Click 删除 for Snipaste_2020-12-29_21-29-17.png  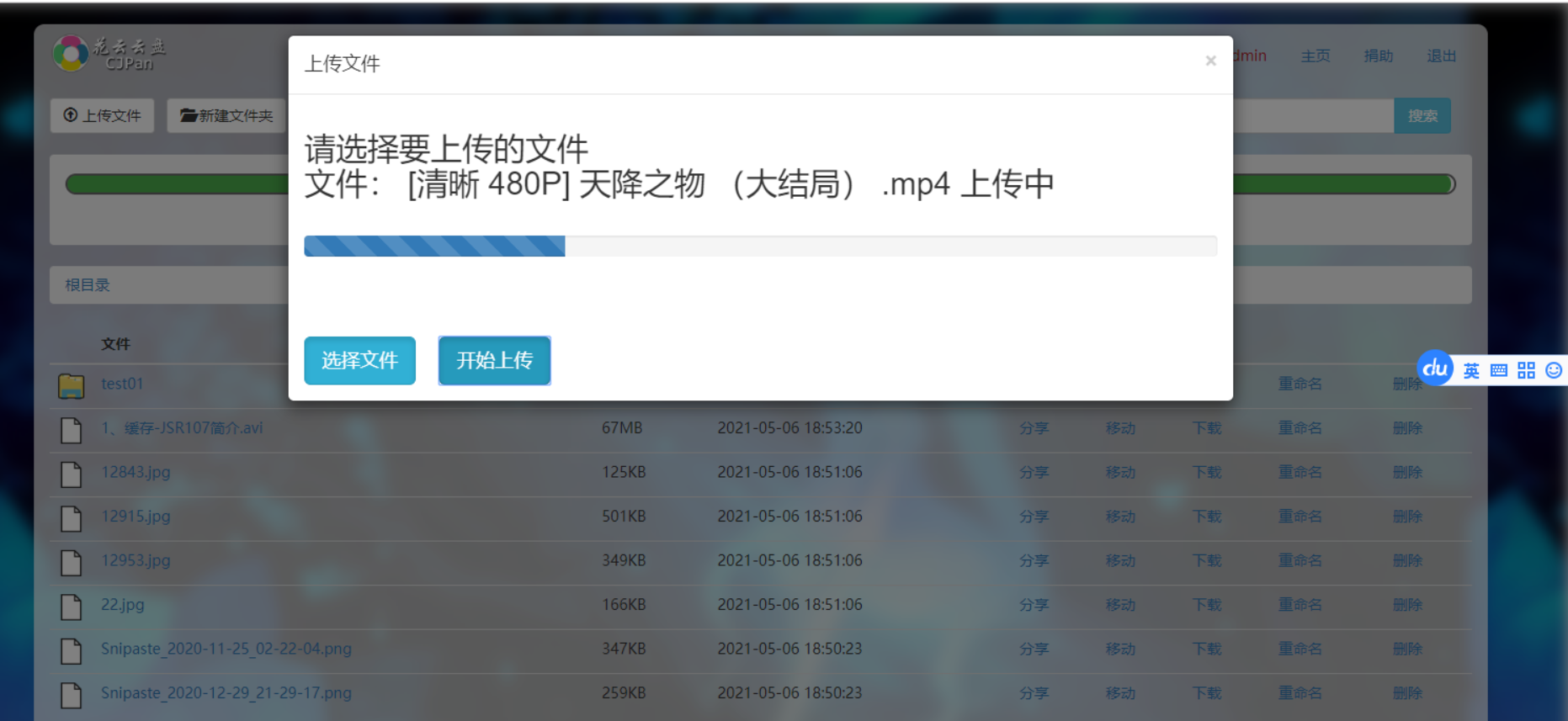click(x=1407, y=692)
